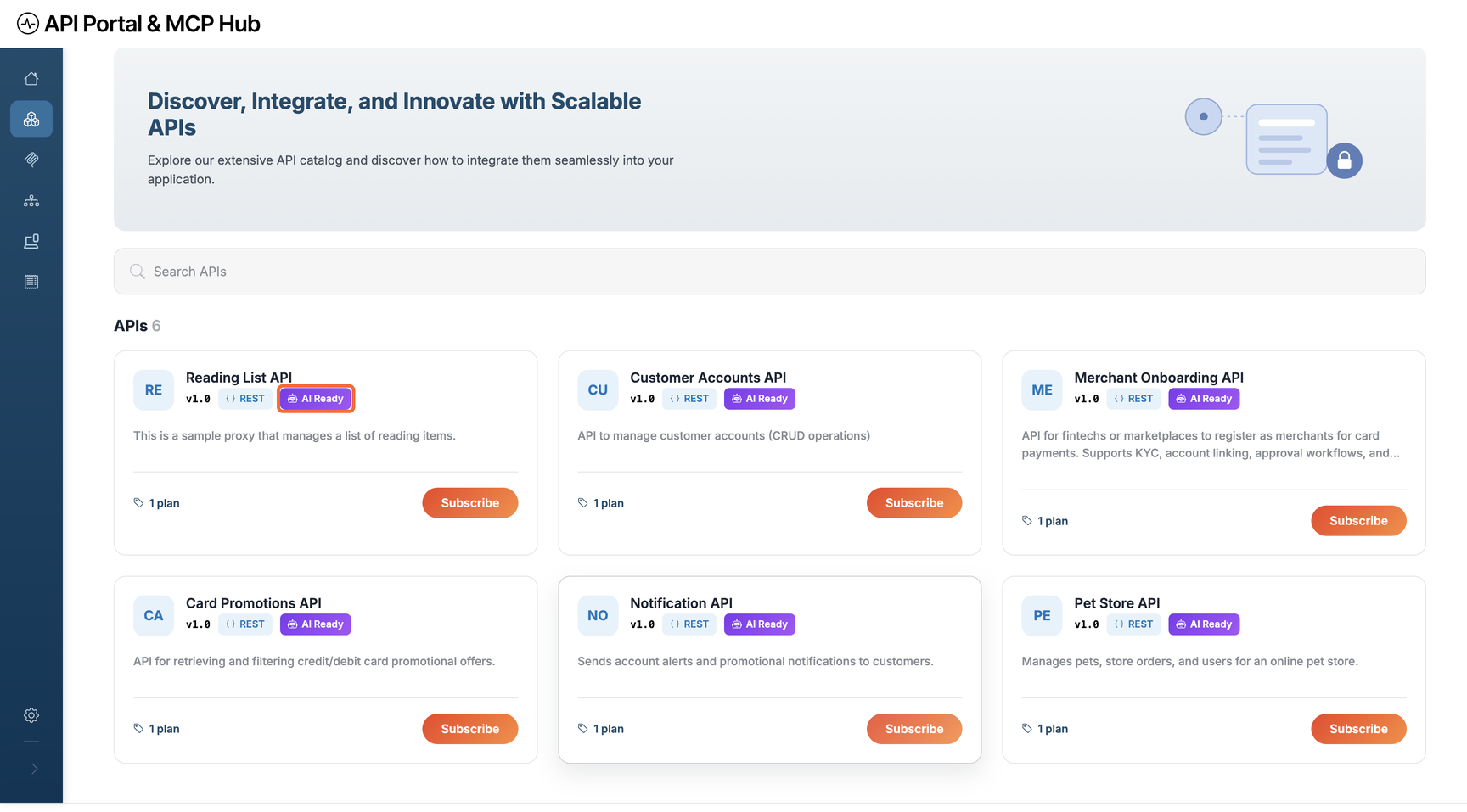
Task: Subscribe to Customer Accounts API
Action: 913,503
